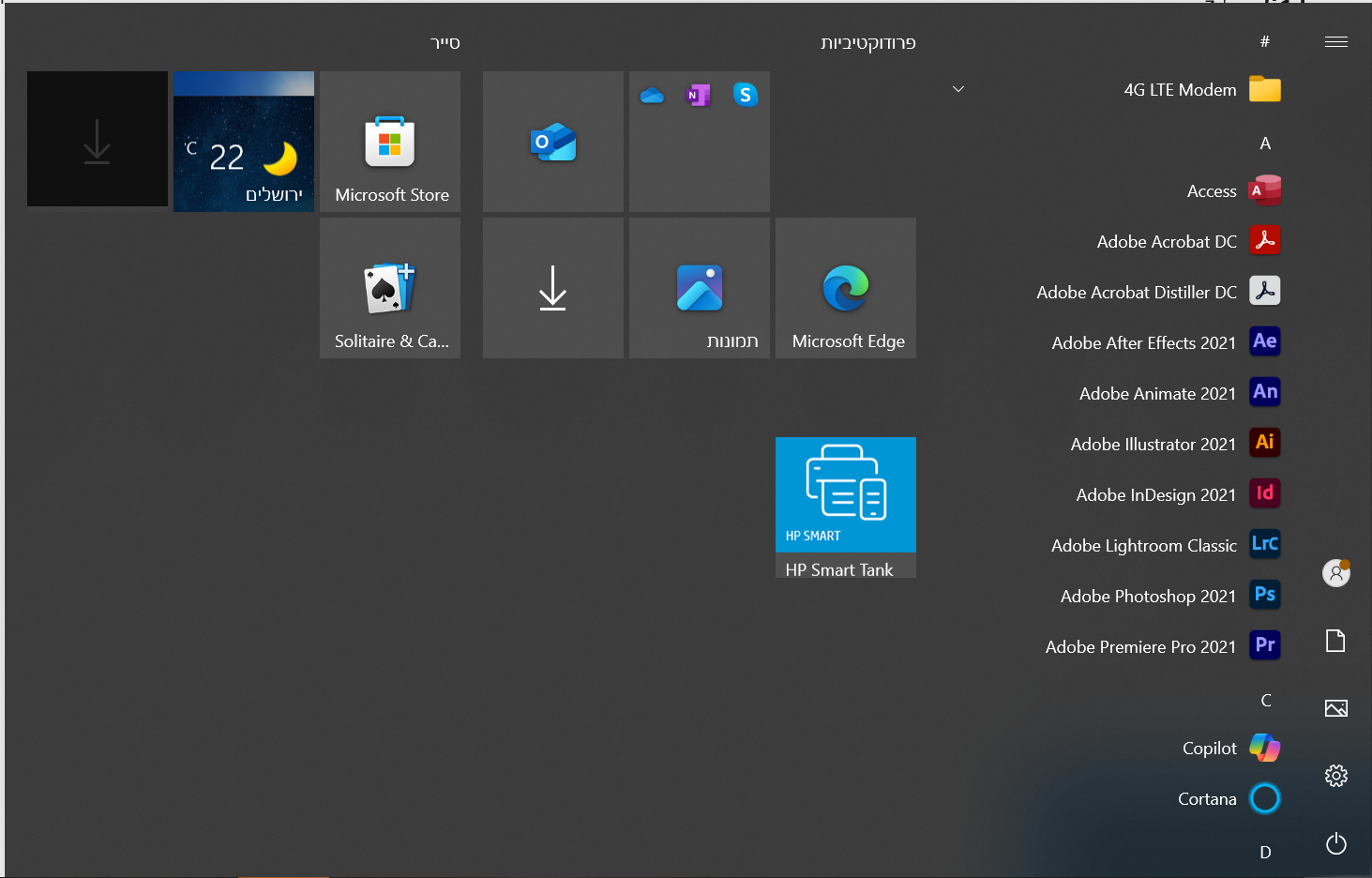Click the letter C section header
The width and height of the screenshot is (1372, 878).
coord(1266,701)
